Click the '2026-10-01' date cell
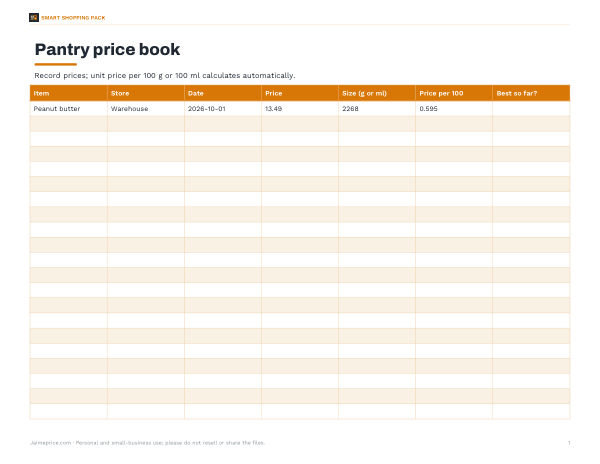Image resolution: width=600 pixels, height=464 pixels. point(223,109)
